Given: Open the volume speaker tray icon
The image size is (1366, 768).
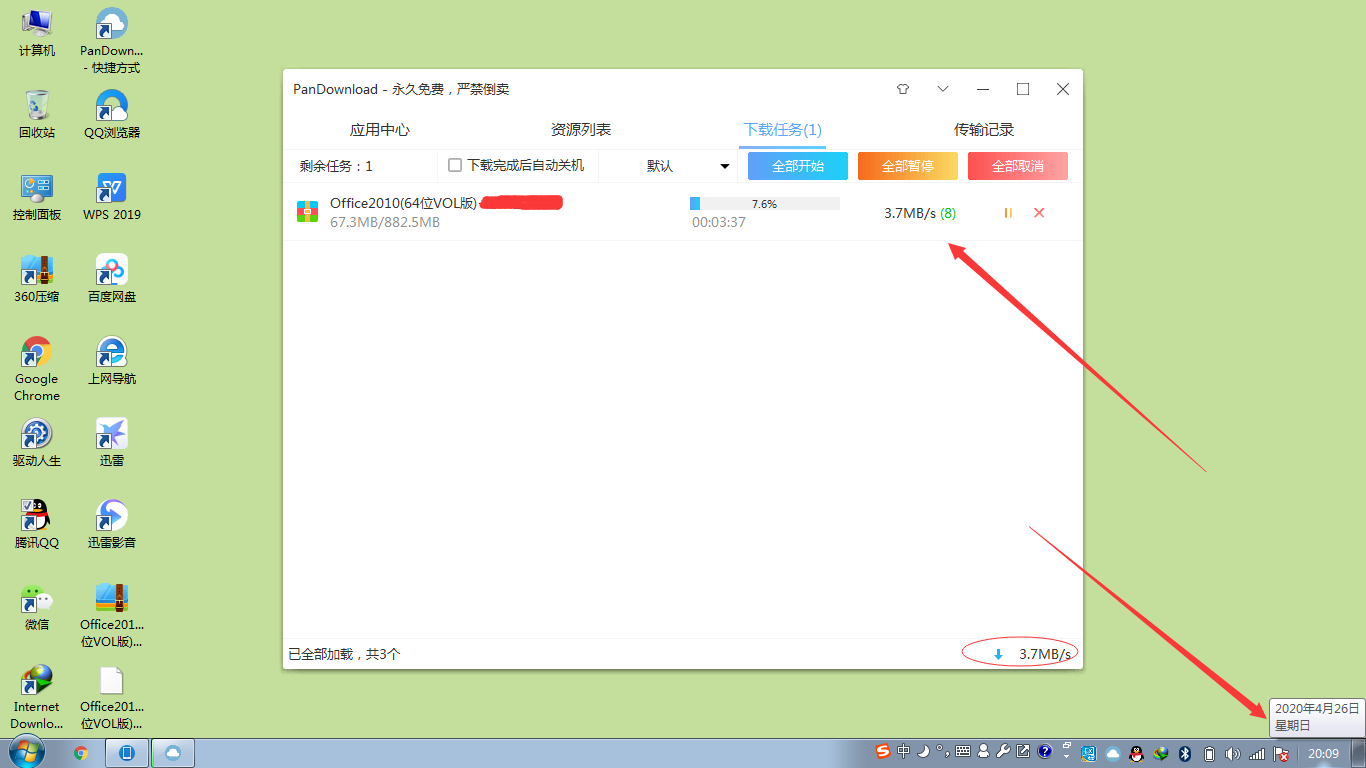Looking at the screenshot, I should [x=1233, y=753].
